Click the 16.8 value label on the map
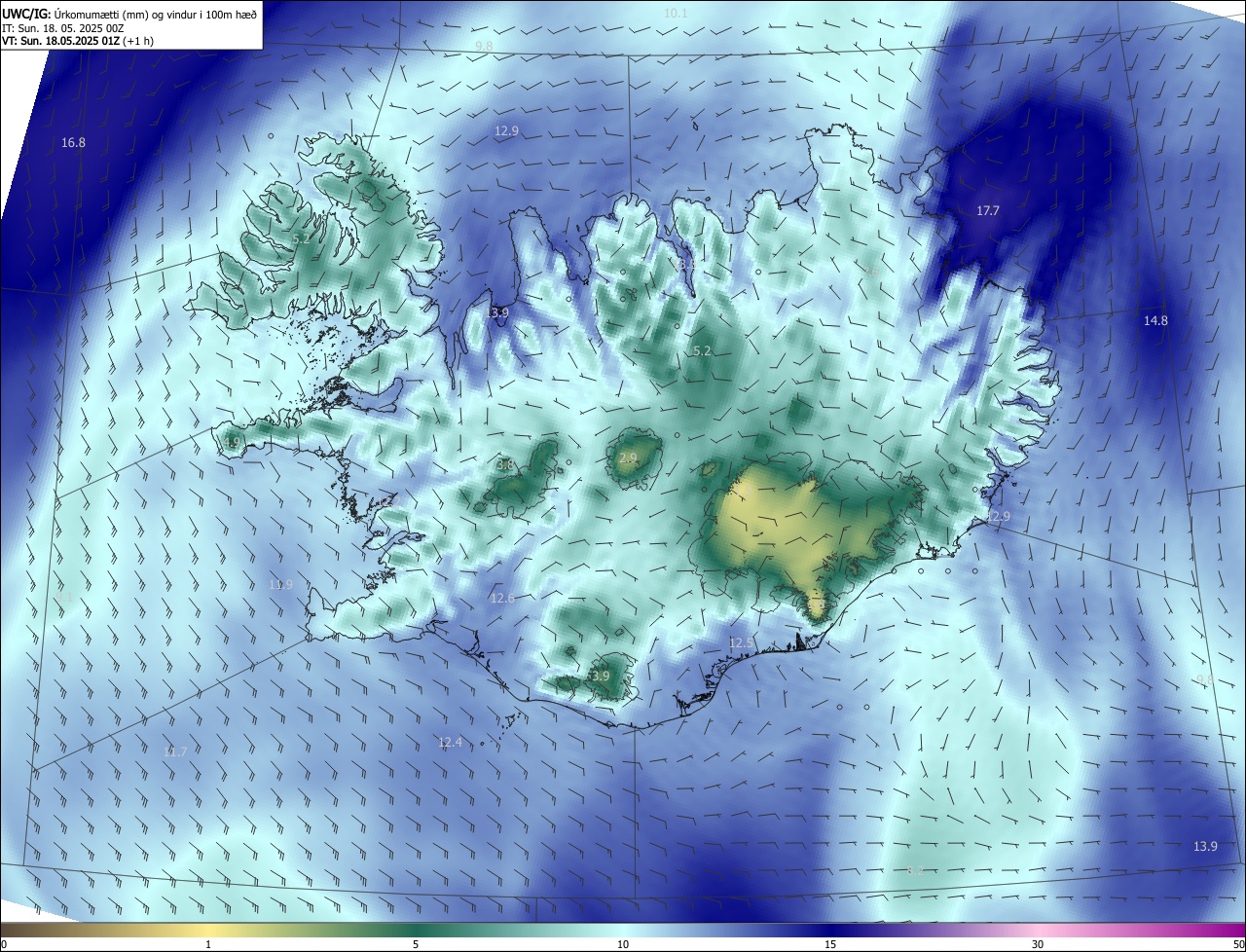Screen dimensions: 1246x952 73,142
